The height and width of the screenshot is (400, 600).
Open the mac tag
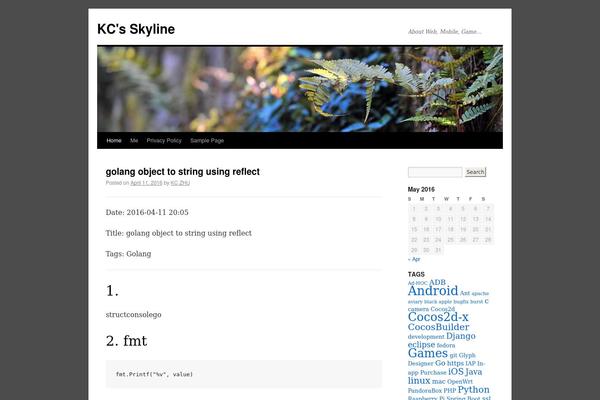pos(439,382)
